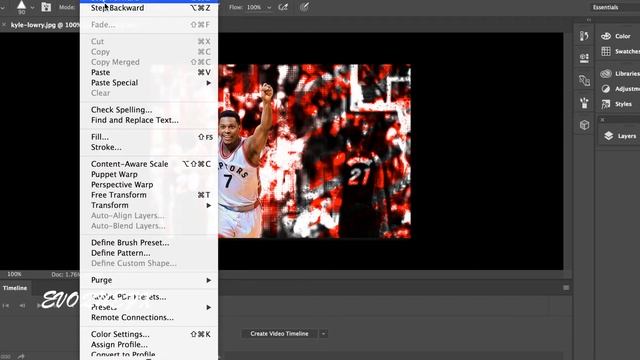Click the zoom level 100% field
This screenshot has width=640, height=360.
click(x=14, y=274)
